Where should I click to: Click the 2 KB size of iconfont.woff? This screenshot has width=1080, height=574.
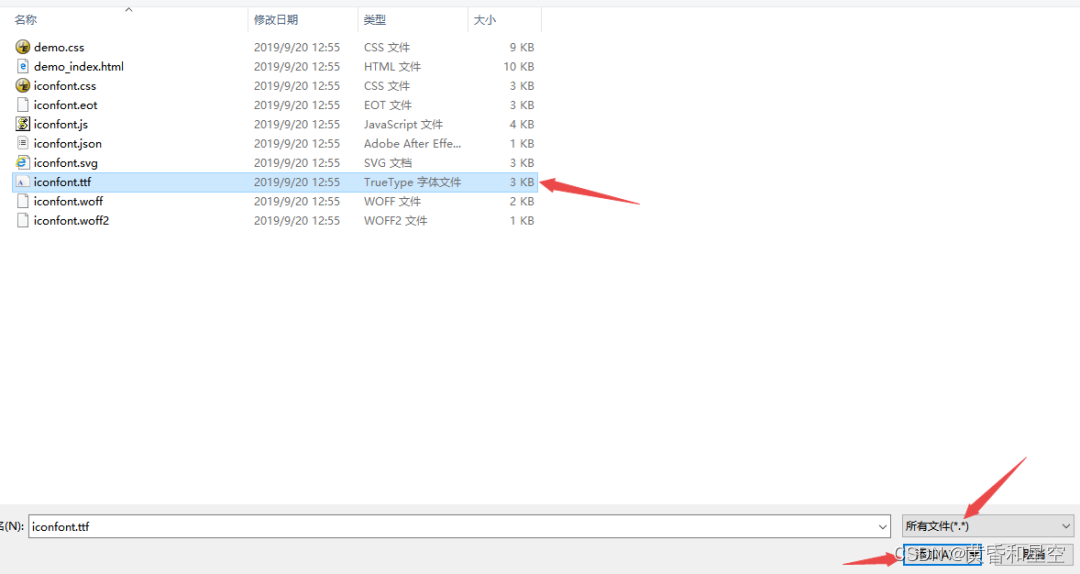click(522, 202)
